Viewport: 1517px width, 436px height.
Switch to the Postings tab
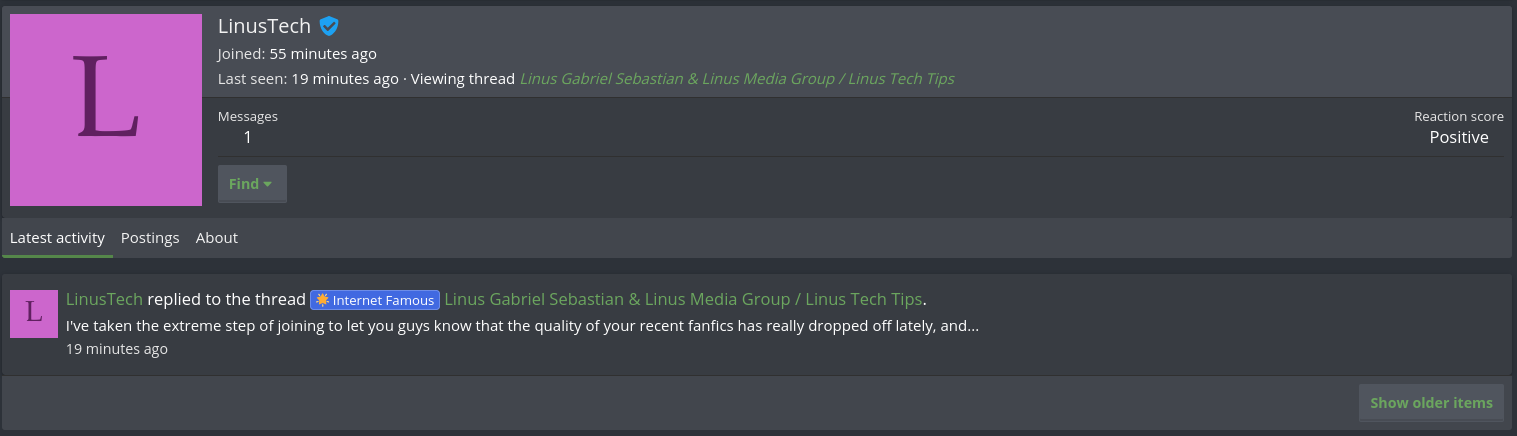point(150,238)
